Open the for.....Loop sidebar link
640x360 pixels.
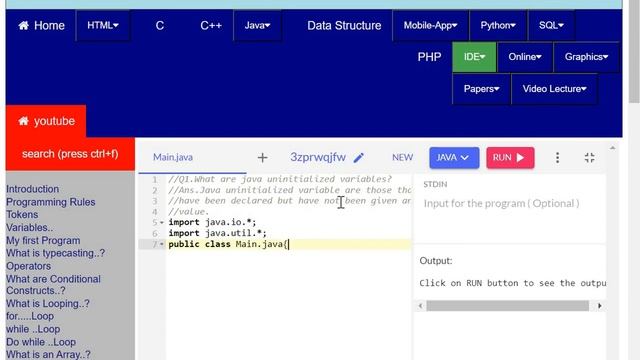(x=30, y=316)
